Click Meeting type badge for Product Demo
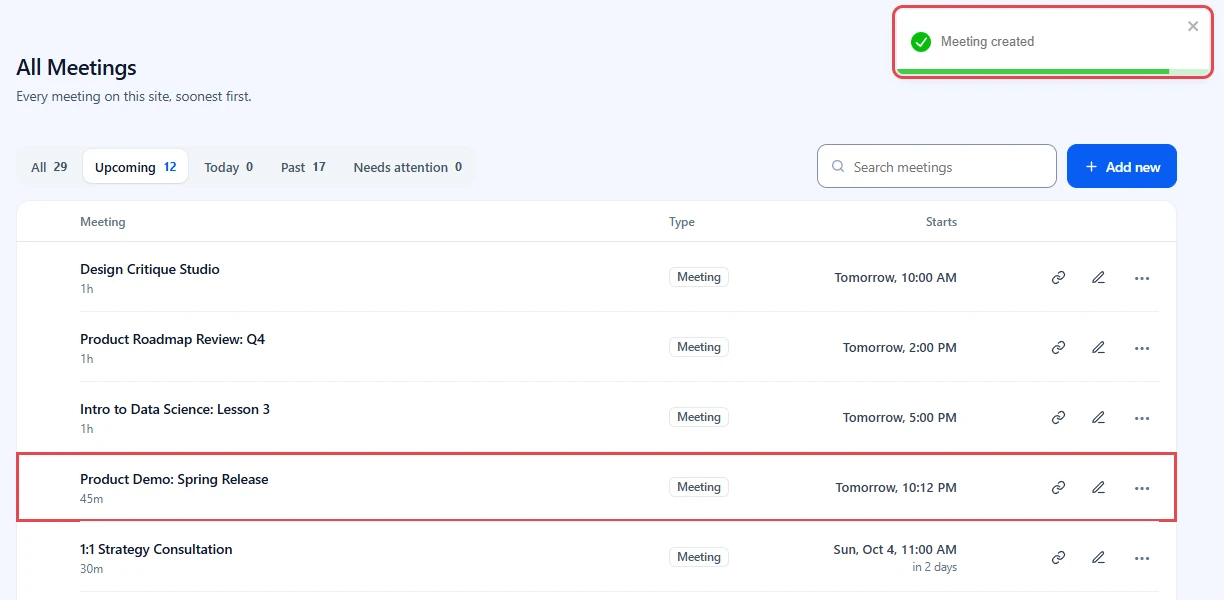This screenshot has width=1224, height=600. pyautogui.click(x=699, y=487)
